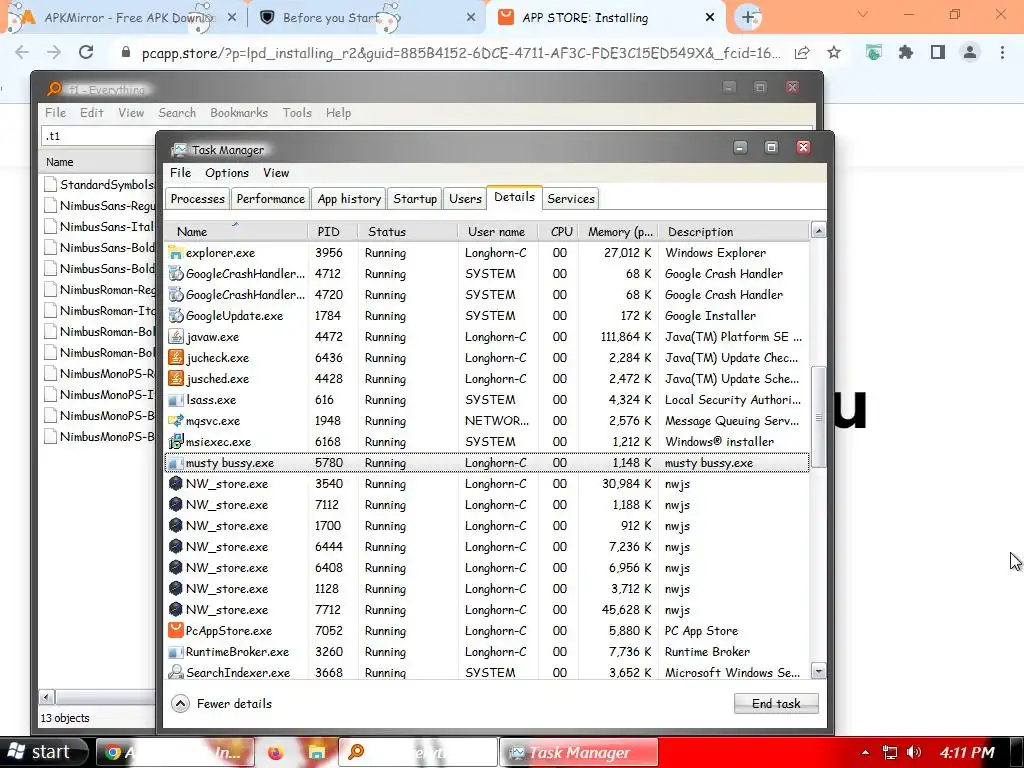Screen dimensions: 1024x768
Task: Click the Chrome address bar URL
Action: point(460,53)
